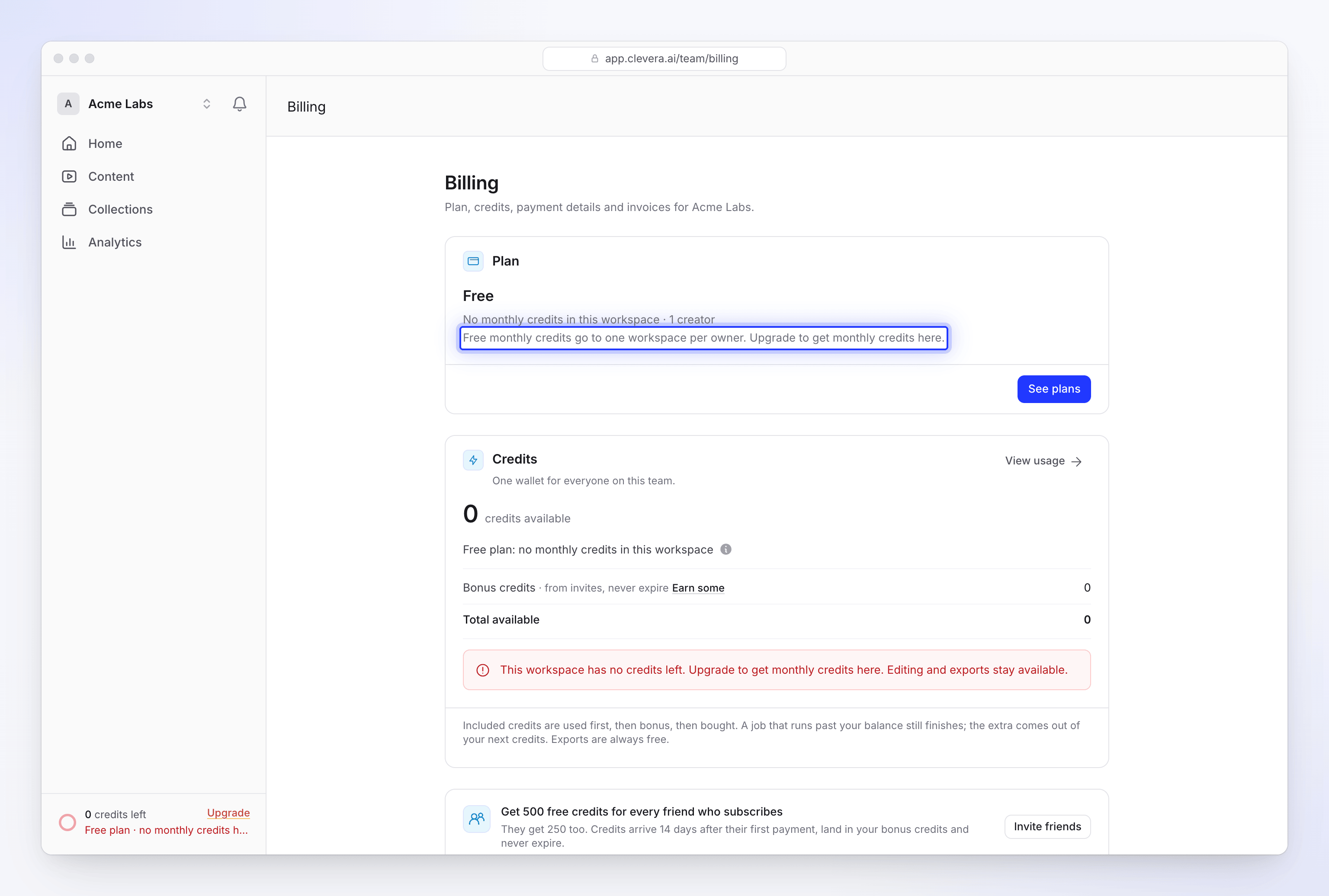Image resolution: width=1329 pixels, height=896 pixels.
Task: Click the "Bonus credits" row label
Action: [x=499, y=587]
